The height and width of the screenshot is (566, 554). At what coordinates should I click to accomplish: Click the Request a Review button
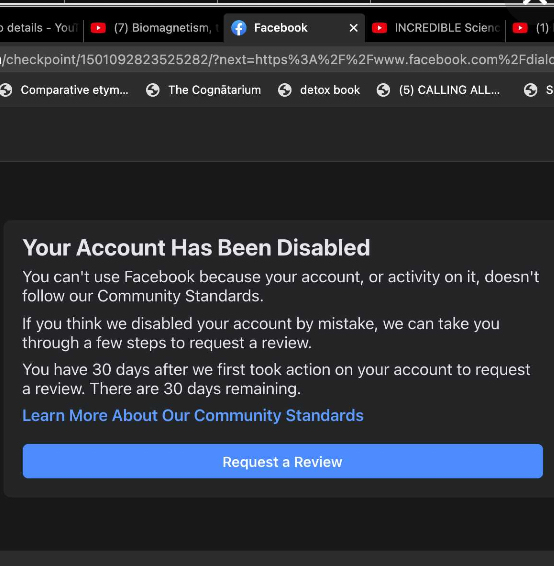(x=283, y=461)
